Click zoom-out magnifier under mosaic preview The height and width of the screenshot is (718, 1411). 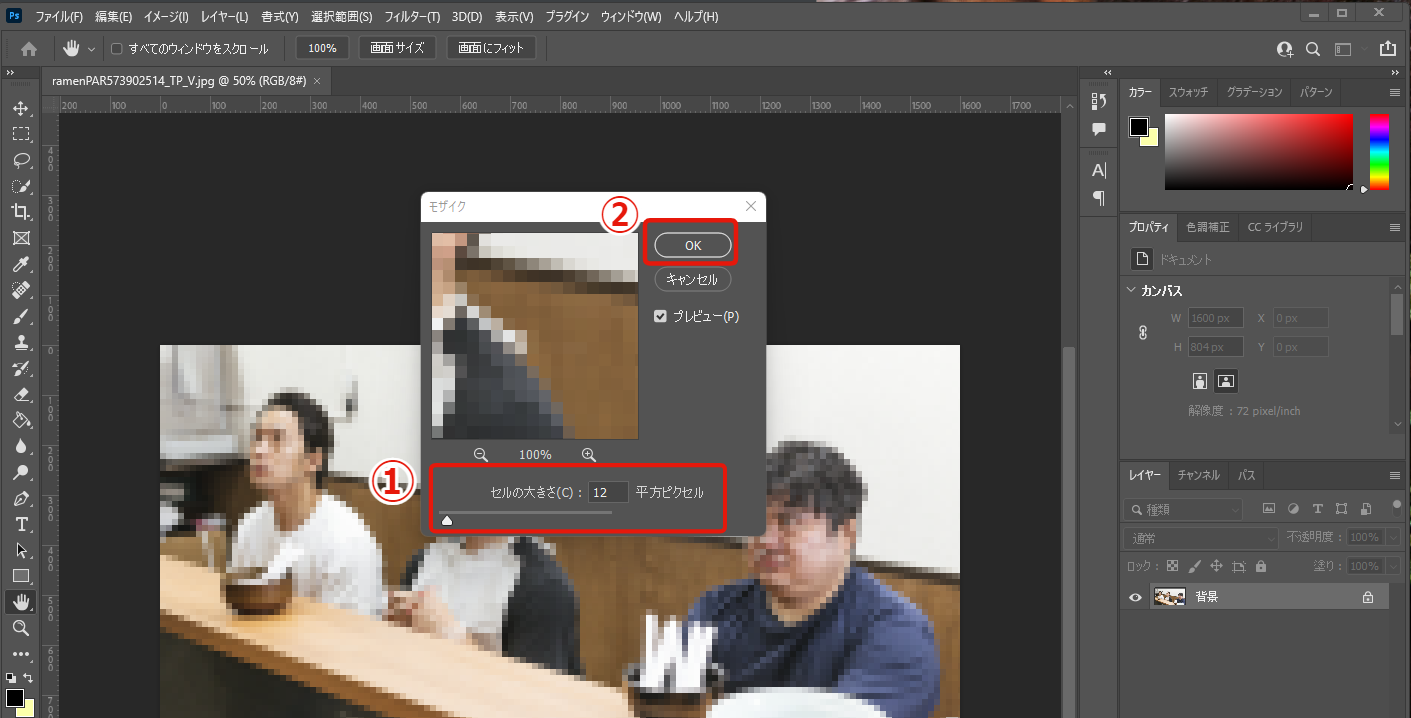481,455
